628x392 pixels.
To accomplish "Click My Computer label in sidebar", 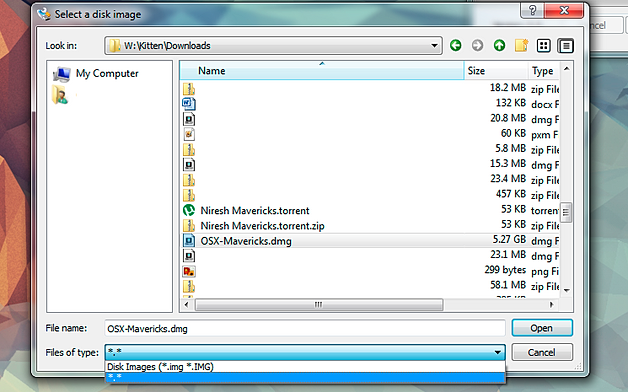I will pos(107,74).
